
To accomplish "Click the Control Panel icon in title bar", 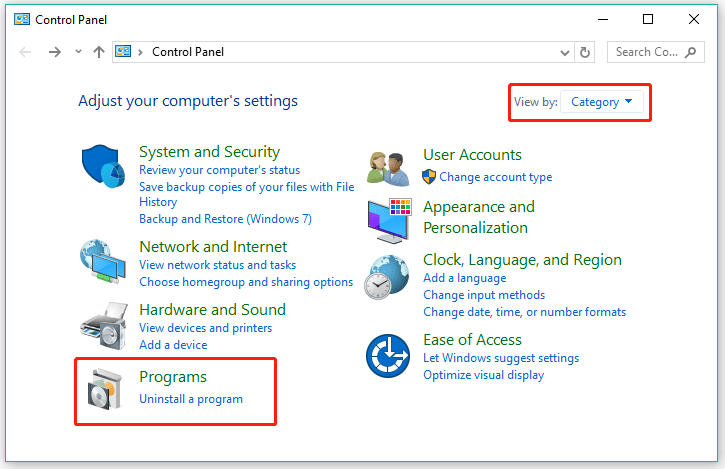I will click(x=22, y=19).
